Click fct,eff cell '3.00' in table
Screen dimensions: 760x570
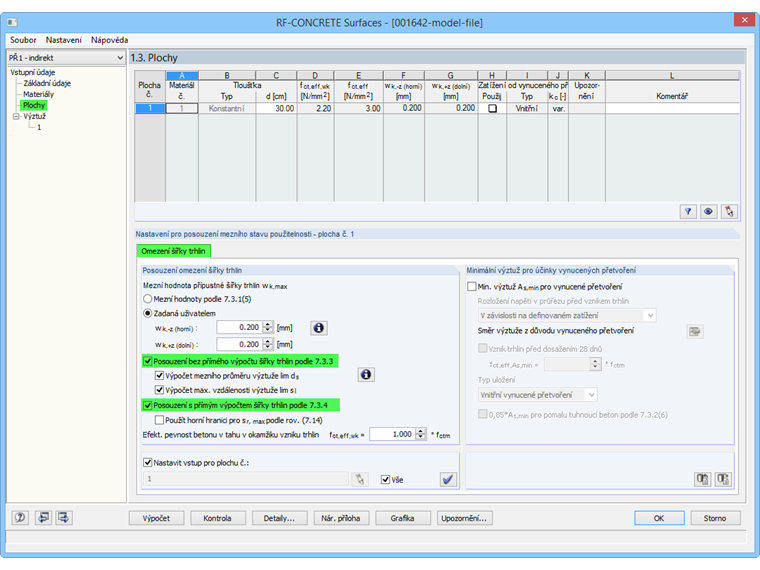click(358, 109)
